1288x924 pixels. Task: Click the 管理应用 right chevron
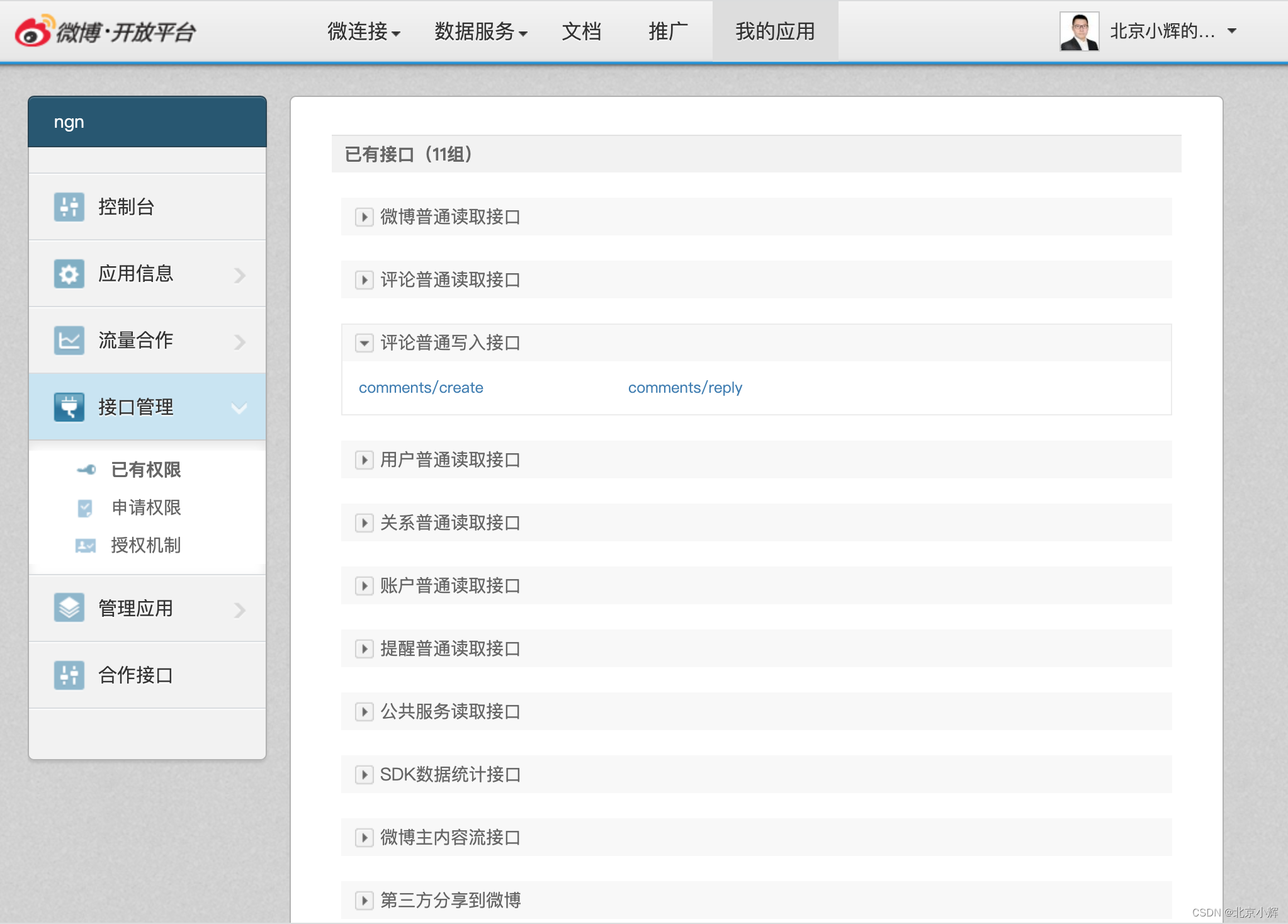pyautogui.click(x=240, y=610)
